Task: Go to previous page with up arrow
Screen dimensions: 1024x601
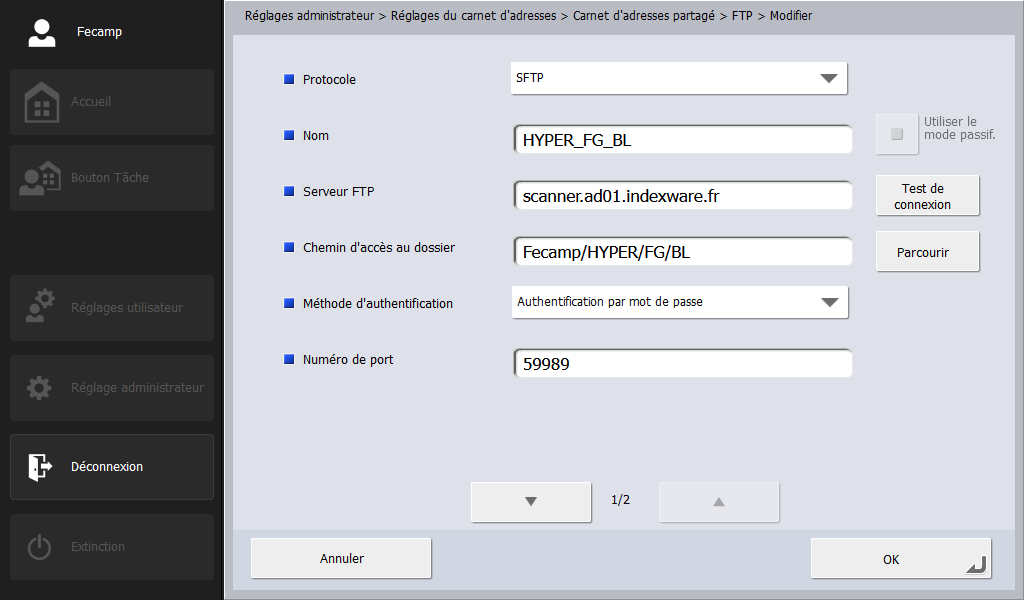Action: click(718, 501)
